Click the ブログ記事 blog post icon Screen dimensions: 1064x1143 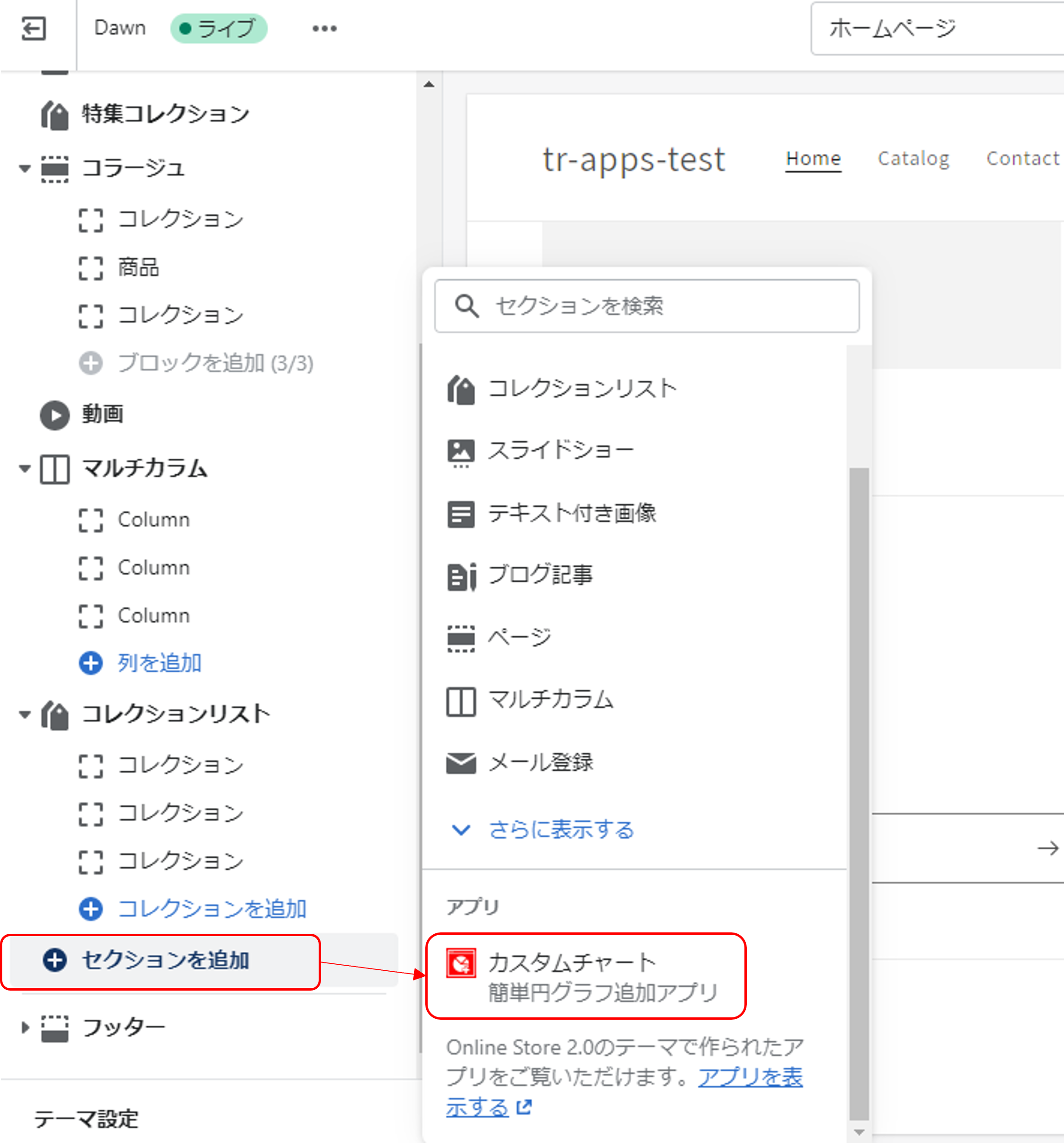coord(460,575)
